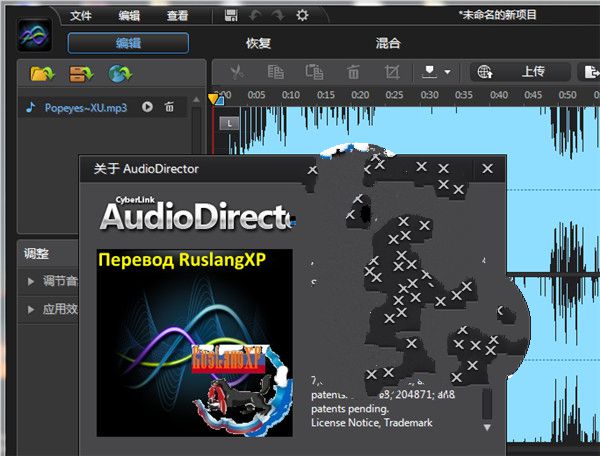
Task: Click the toolbar delete trash icon
Action: [353, 72]
